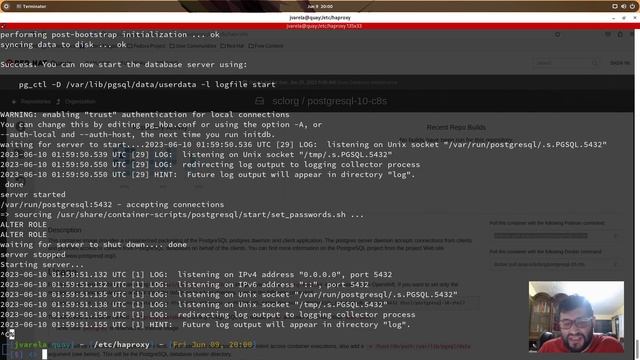Minimize the Terminator window
The image size is (640, 360).
tap(614, 18)
